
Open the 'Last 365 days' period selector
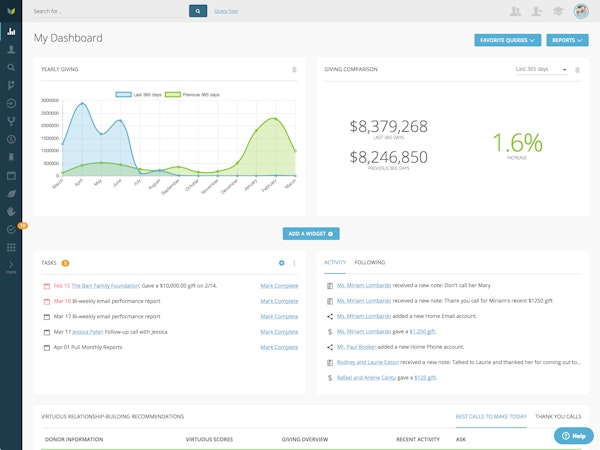pos(540,70)
